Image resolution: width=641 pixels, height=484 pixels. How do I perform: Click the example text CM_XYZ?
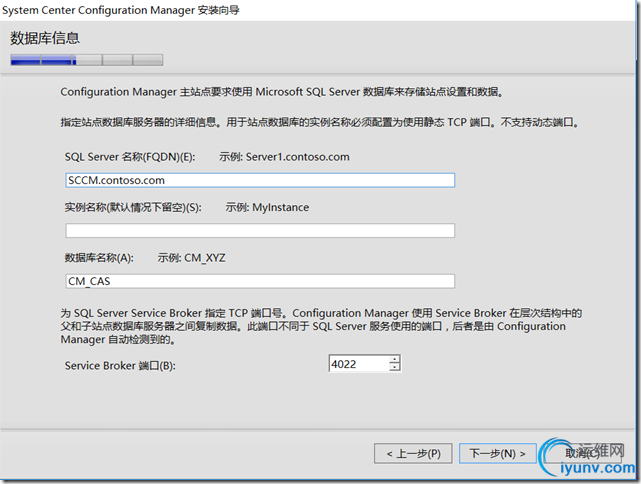(x=204, y=258)
